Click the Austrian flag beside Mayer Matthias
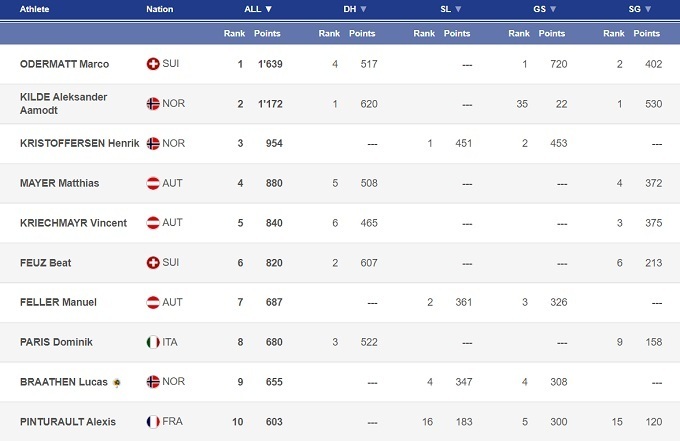 [x=153, y=183]
